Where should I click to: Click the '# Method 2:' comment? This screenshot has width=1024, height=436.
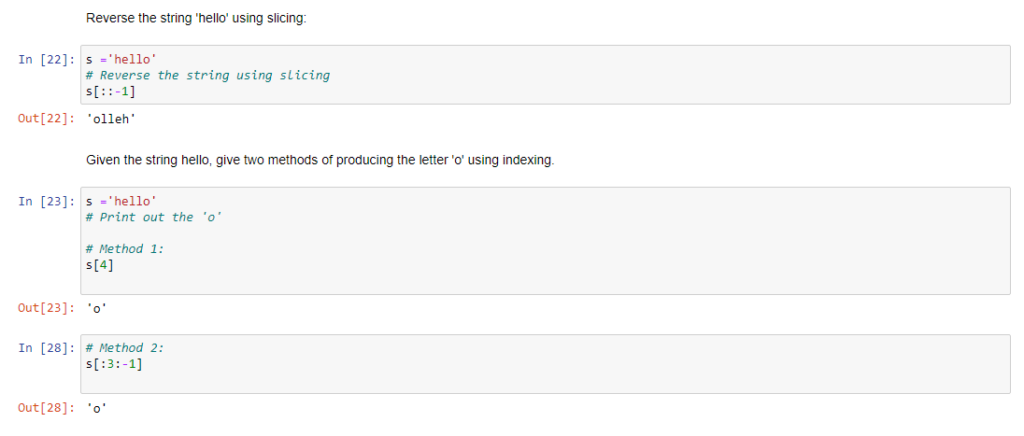click(125, 348)
